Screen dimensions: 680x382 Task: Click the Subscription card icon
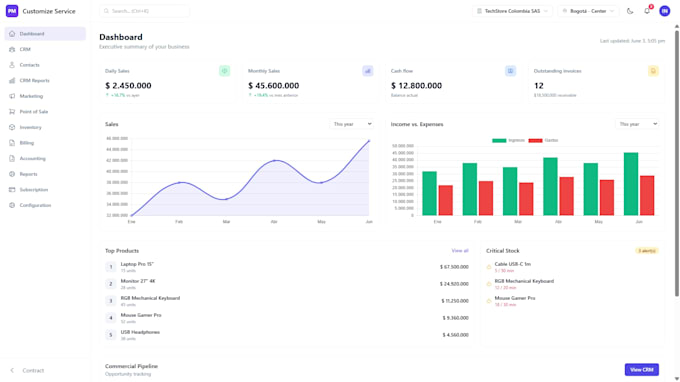tap(12, 189)
